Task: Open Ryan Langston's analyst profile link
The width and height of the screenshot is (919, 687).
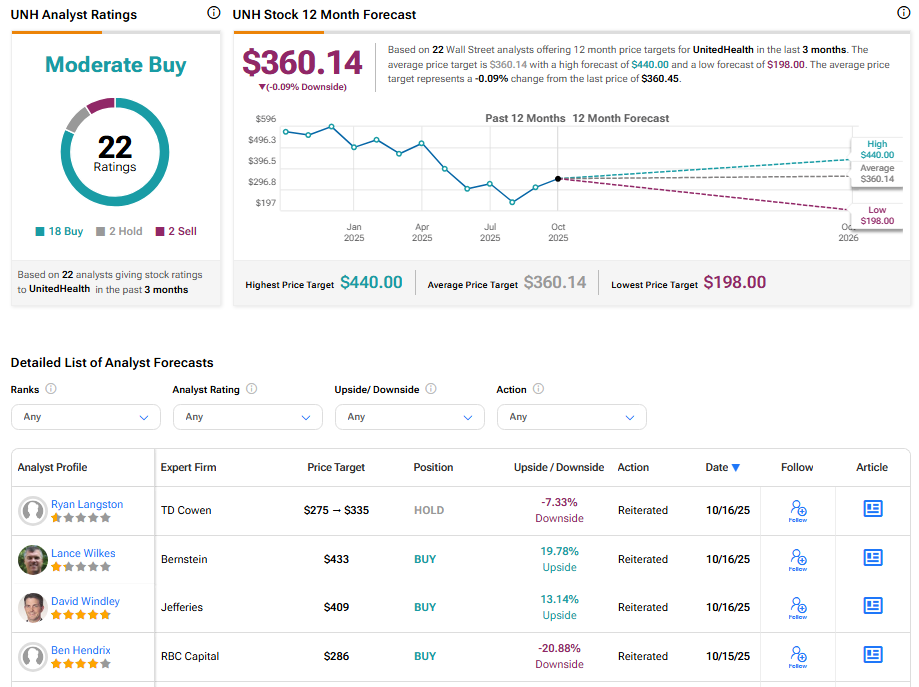Action: coord(87,504)
